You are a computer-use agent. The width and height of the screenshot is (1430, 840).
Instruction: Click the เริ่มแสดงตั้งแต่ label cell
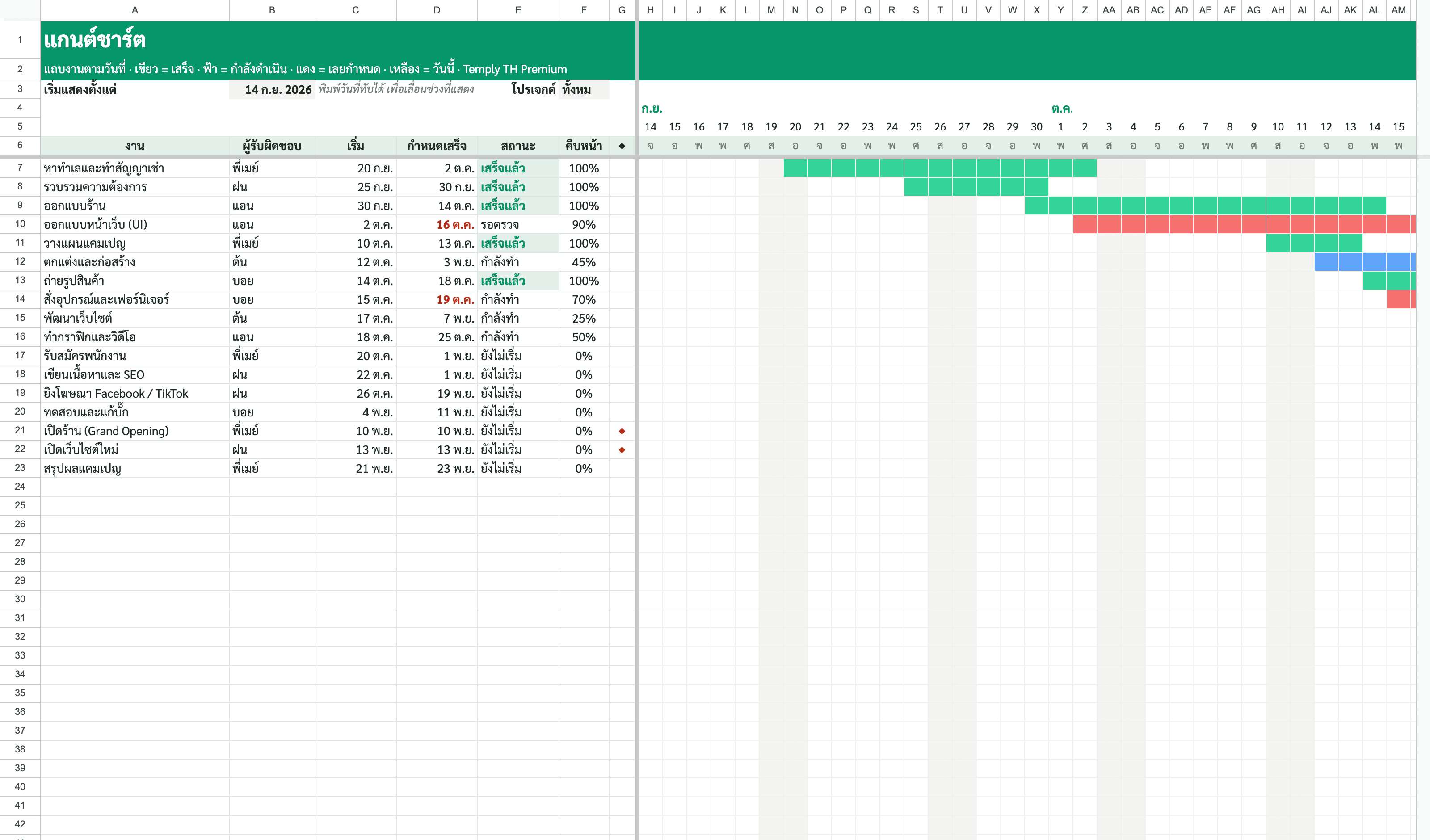pyautogui.click(x=135, y=90)
